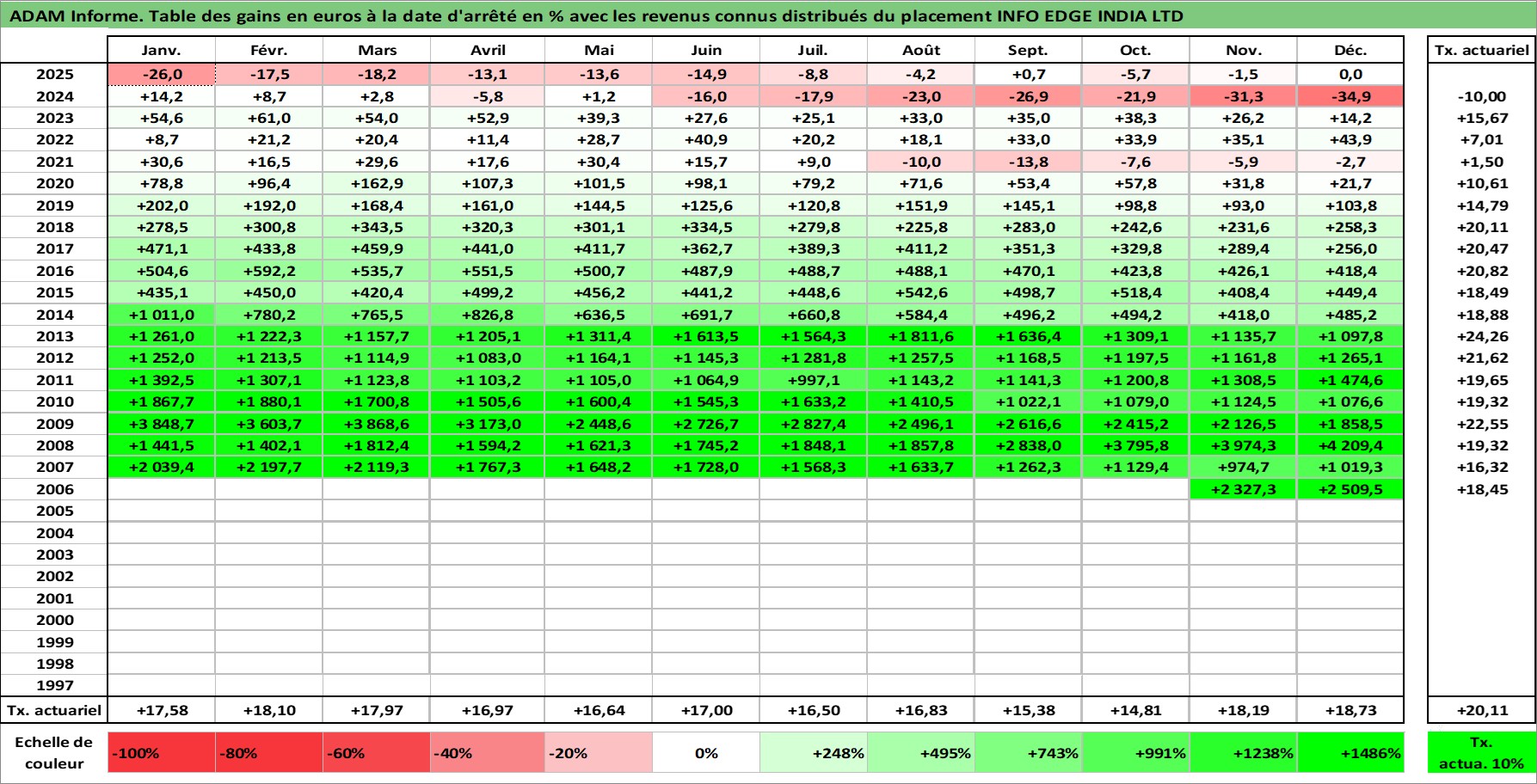The width and height of the screenshot is (1537, 784).
Task: Click the Echelle de couleur label
Action: pyautogui.click(x=54, y=752)
